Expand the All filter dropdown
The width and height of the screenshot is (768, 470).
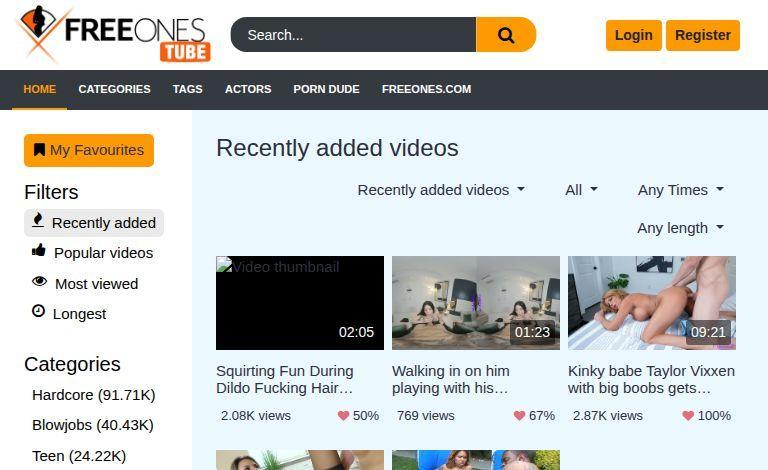coord(581,190)
